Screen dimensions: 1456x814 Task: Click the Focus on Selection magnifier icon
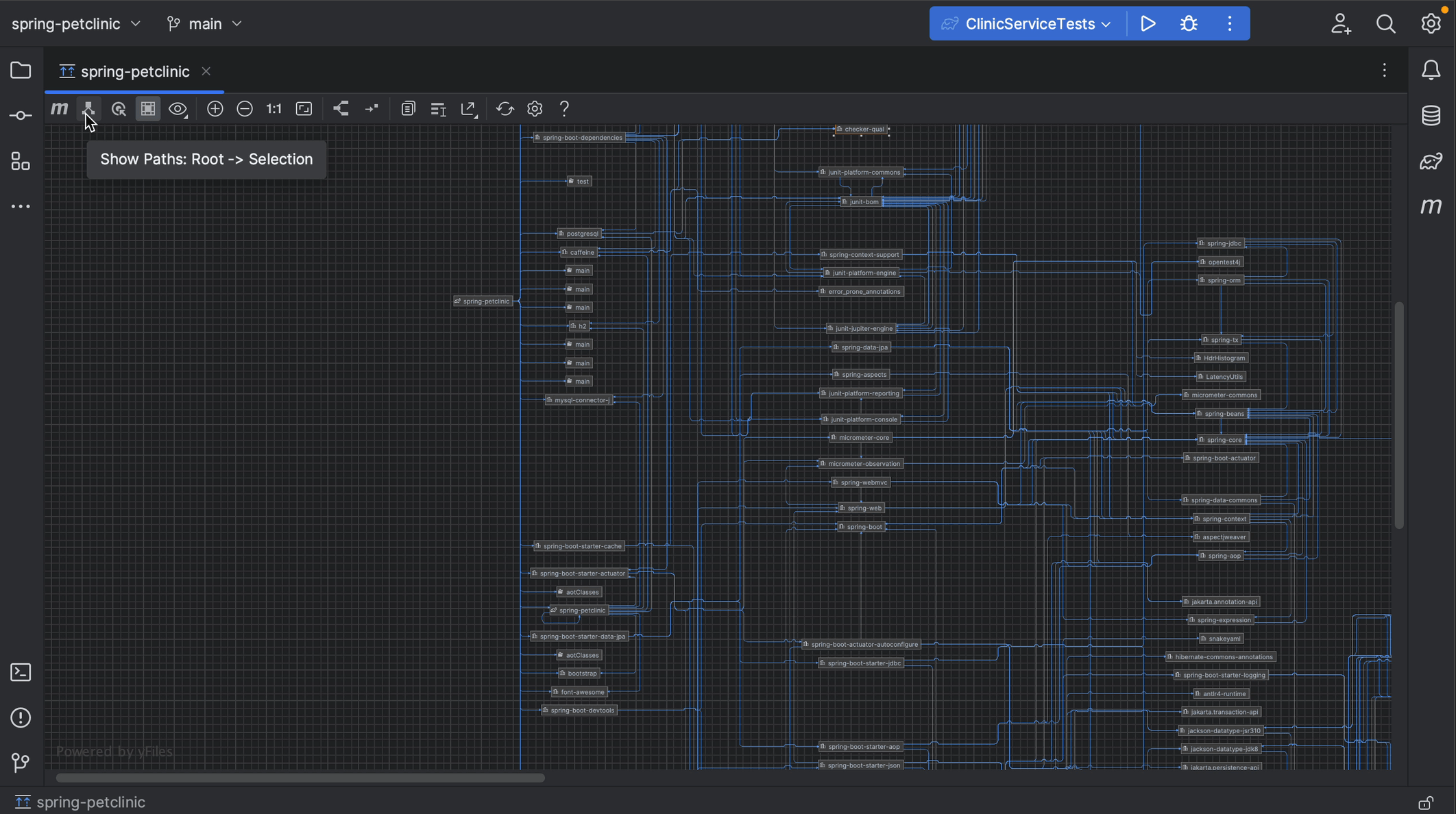(x=119, y=108)
